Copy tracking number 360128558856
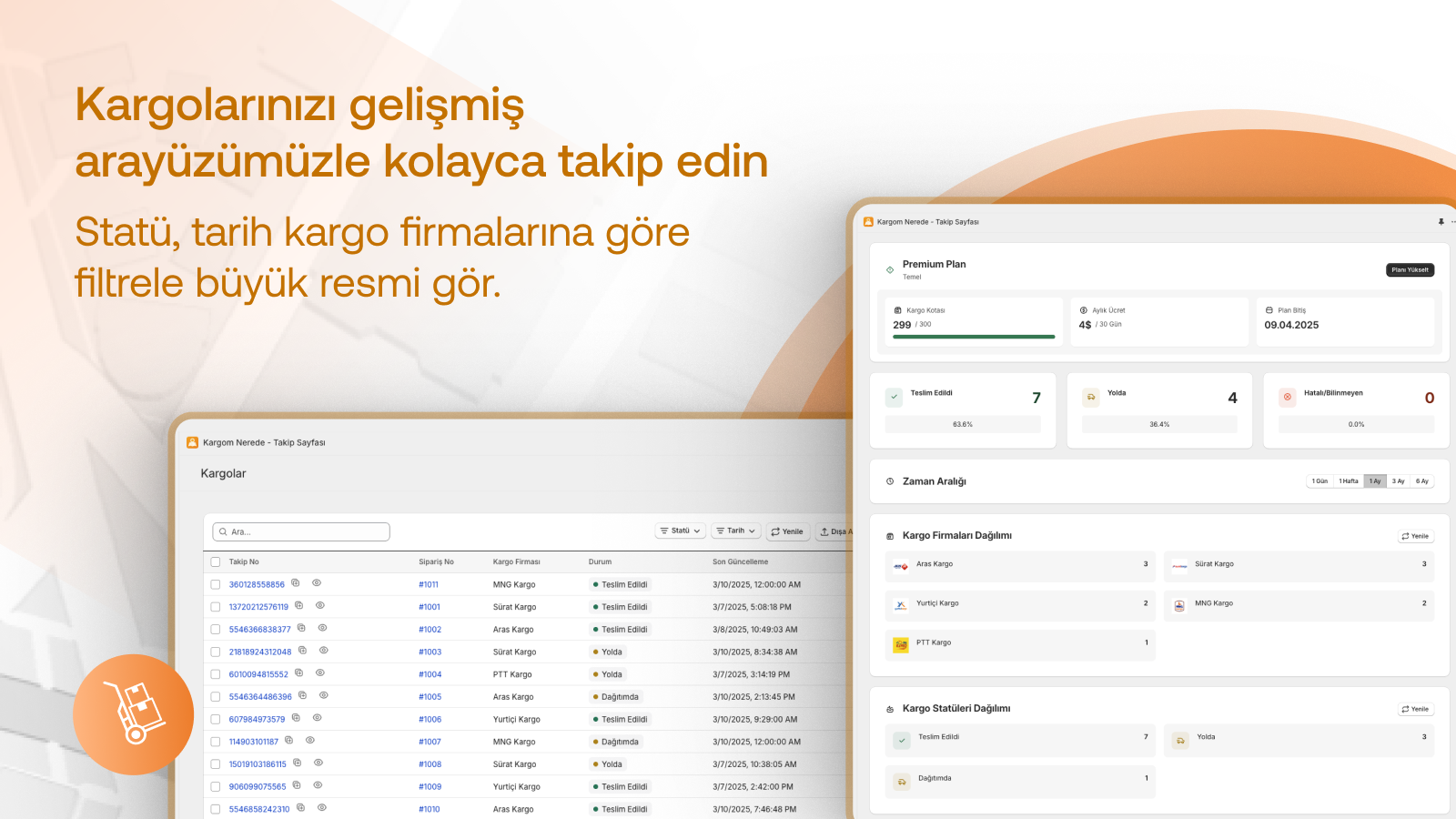Viewport: 1456px width, 819px height. coord(295,583)
